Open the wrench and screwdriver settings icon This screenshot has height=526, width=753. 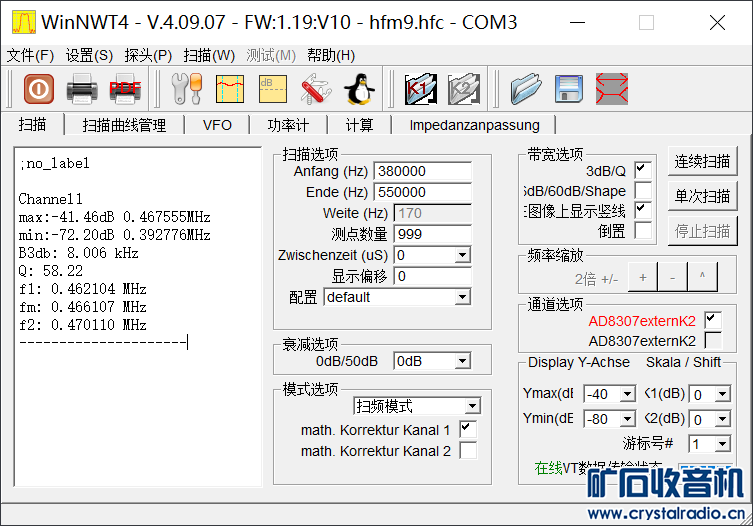pos(187,88)
